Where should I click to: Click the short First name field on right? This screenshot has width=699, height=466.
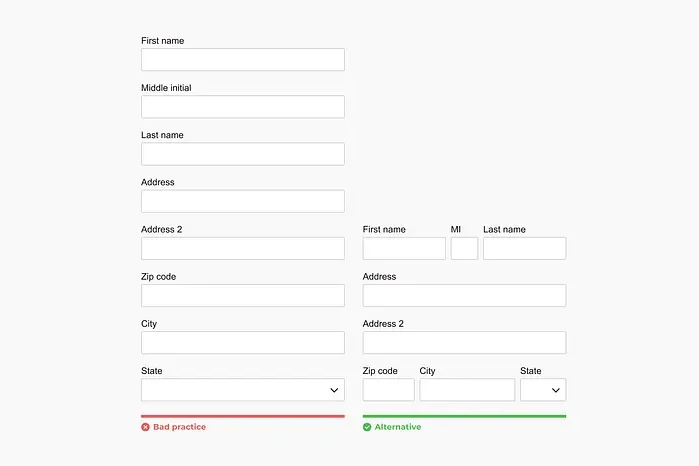coord(404,248)
